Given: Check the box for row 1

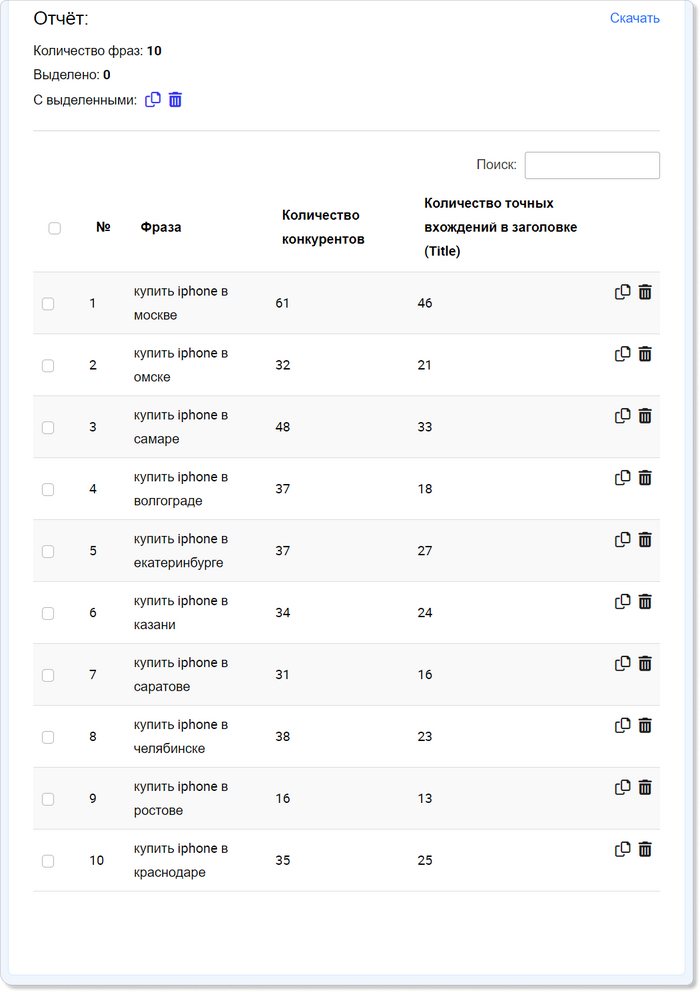Looking at the screenshot, I should [x=48, y=304].
